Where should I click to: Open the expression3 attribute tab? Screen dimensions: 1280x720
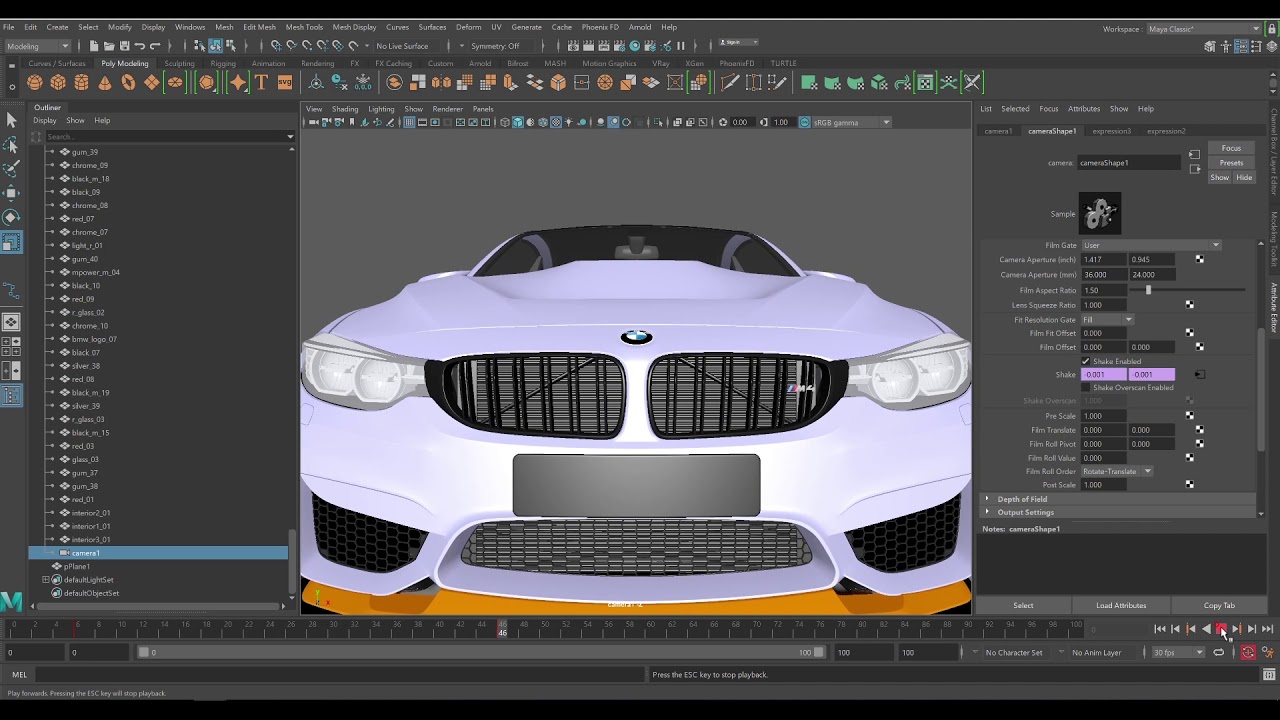(x=1111, y=131)
